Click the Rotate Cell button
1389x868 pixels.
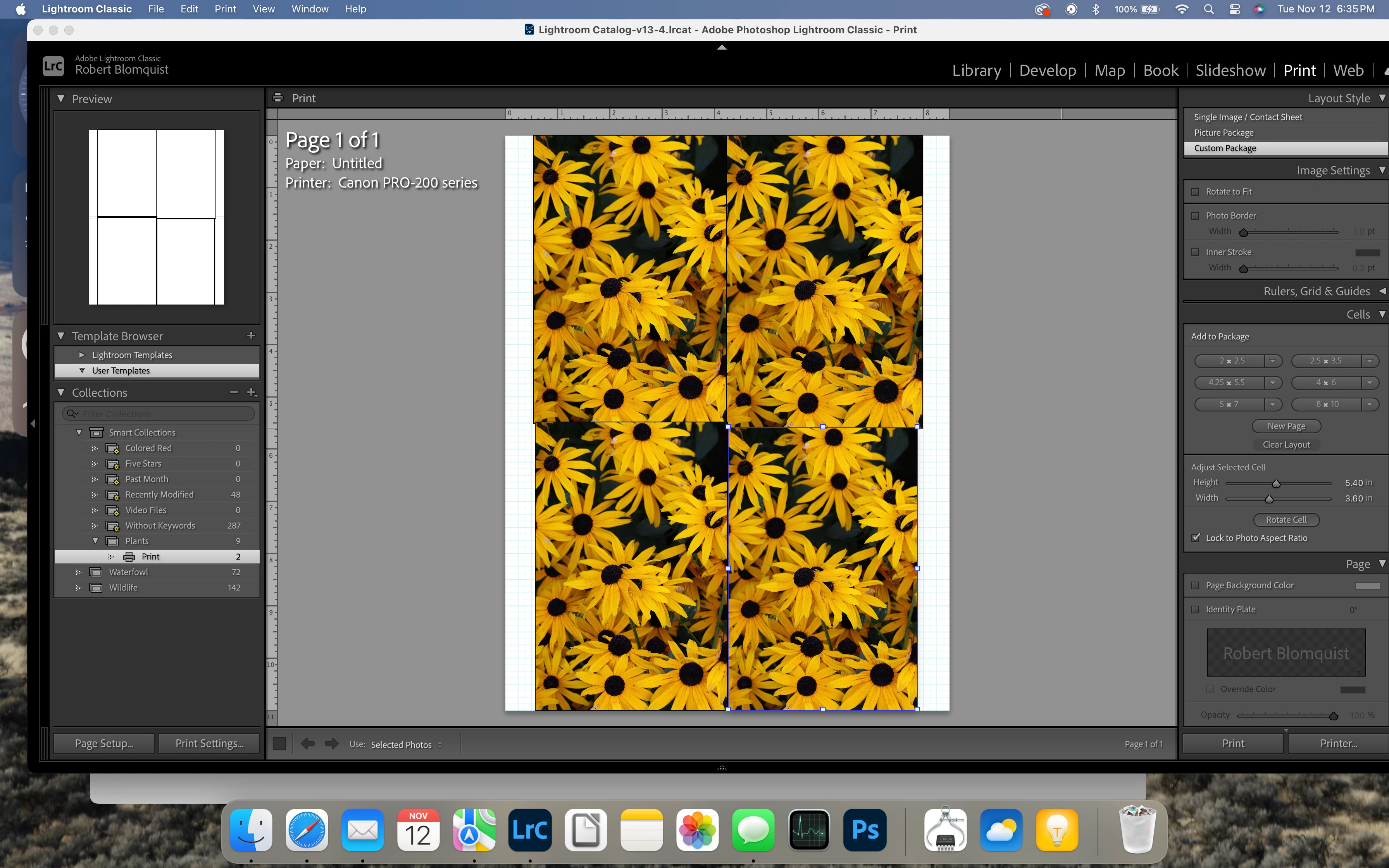pos(1286,520)
